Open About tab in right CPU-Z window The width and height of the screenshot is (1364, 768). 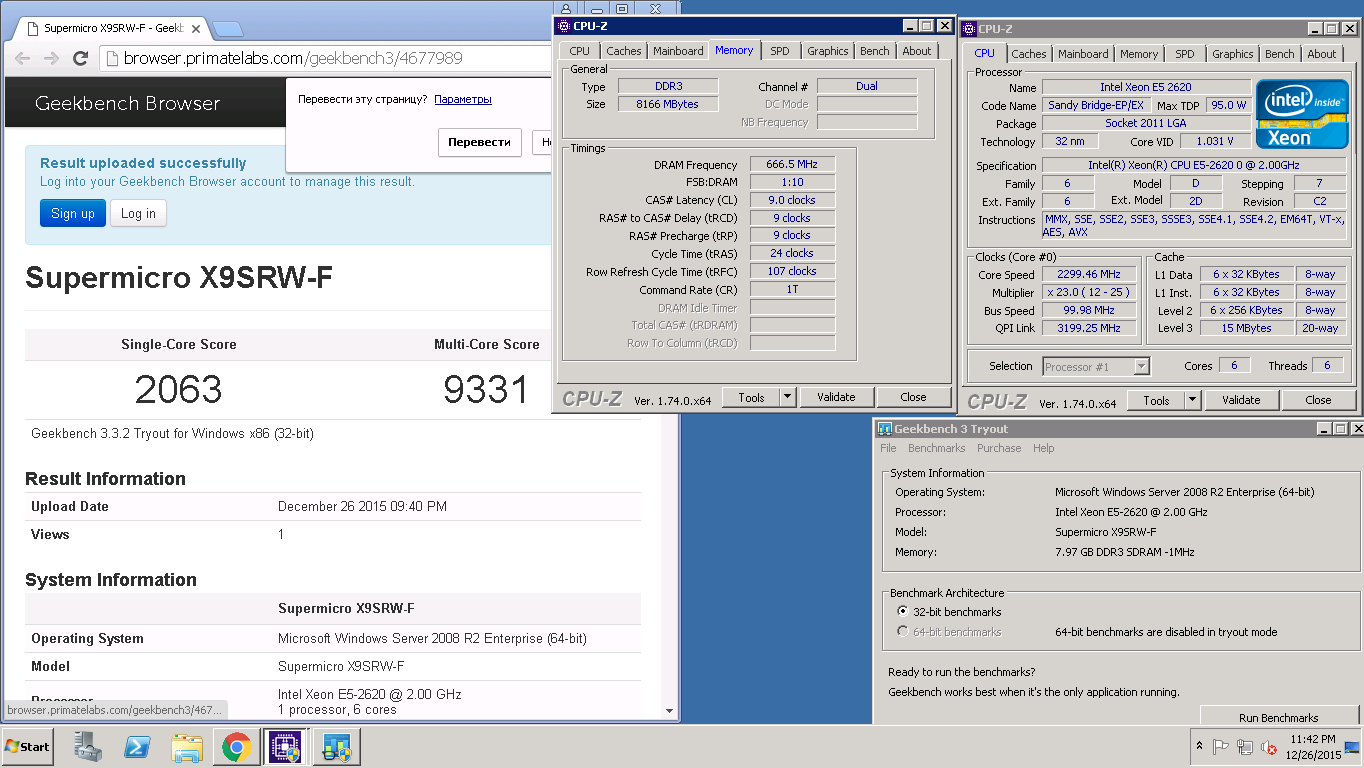(x=1321, y=54)
